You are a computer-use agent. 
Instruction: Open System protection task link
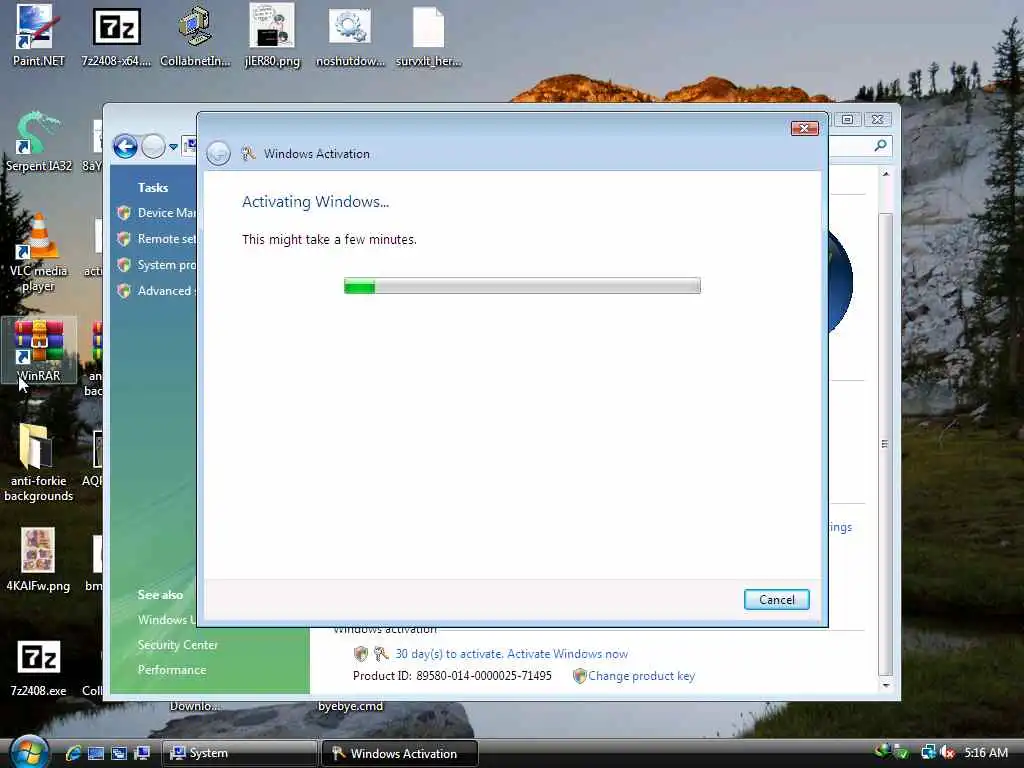[x=167, y=265]
